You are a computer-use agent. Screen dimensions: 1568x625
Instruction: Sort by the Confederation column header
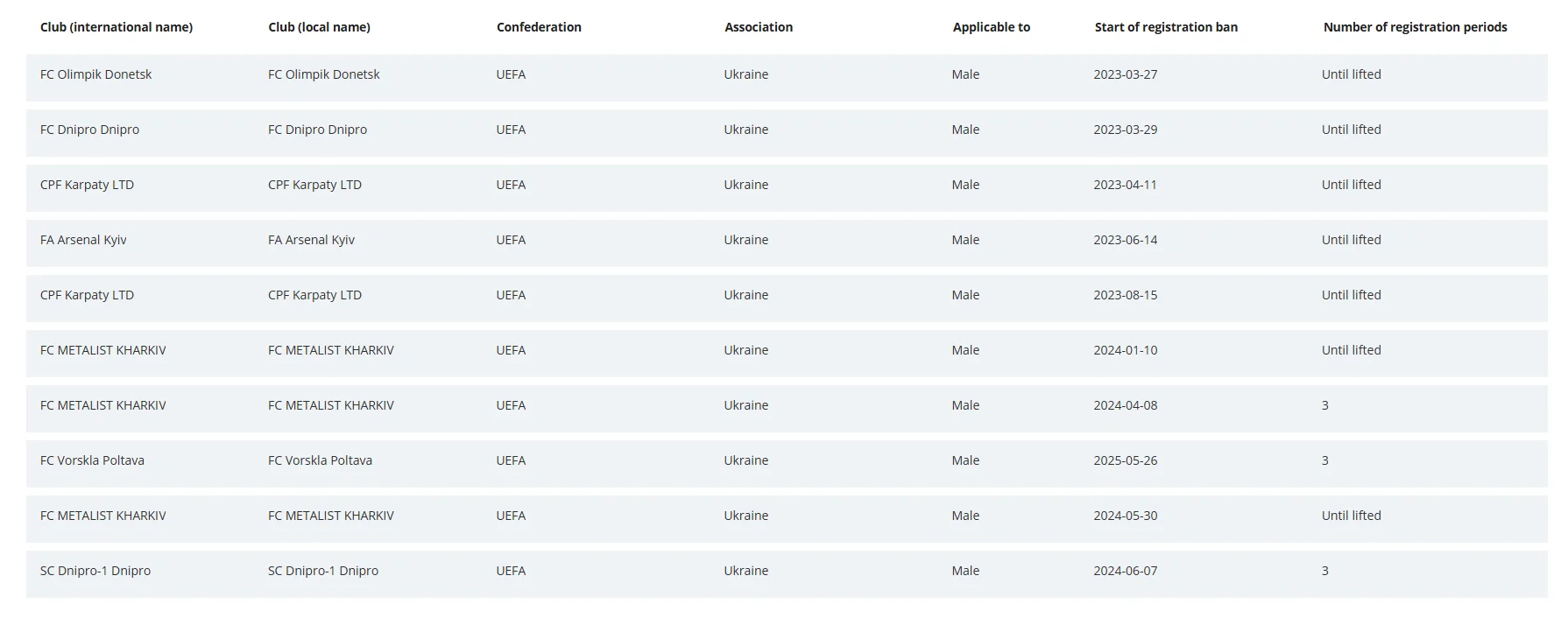tap(539, 27)
